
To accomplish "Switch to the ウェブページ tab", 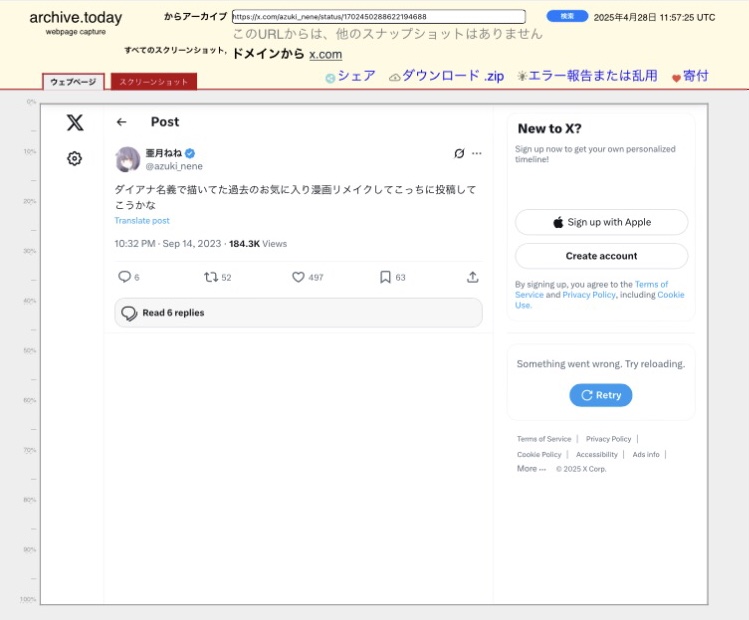I will 73,82.
